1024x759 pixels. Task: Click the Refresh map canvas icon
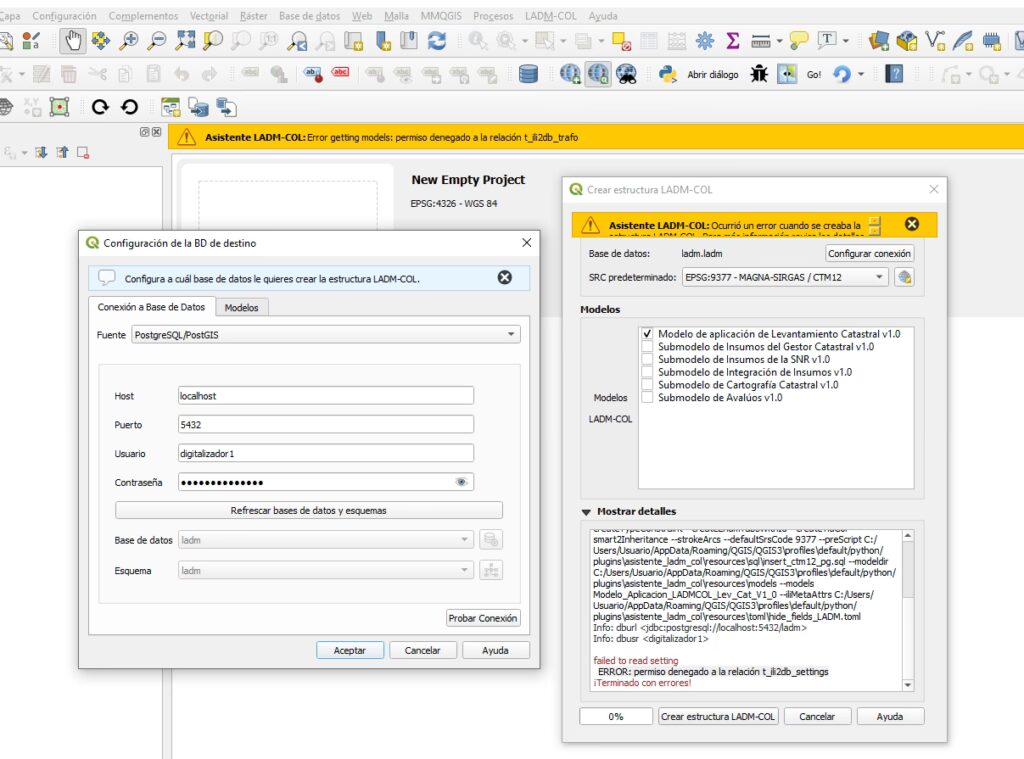(x=437, y=41)
